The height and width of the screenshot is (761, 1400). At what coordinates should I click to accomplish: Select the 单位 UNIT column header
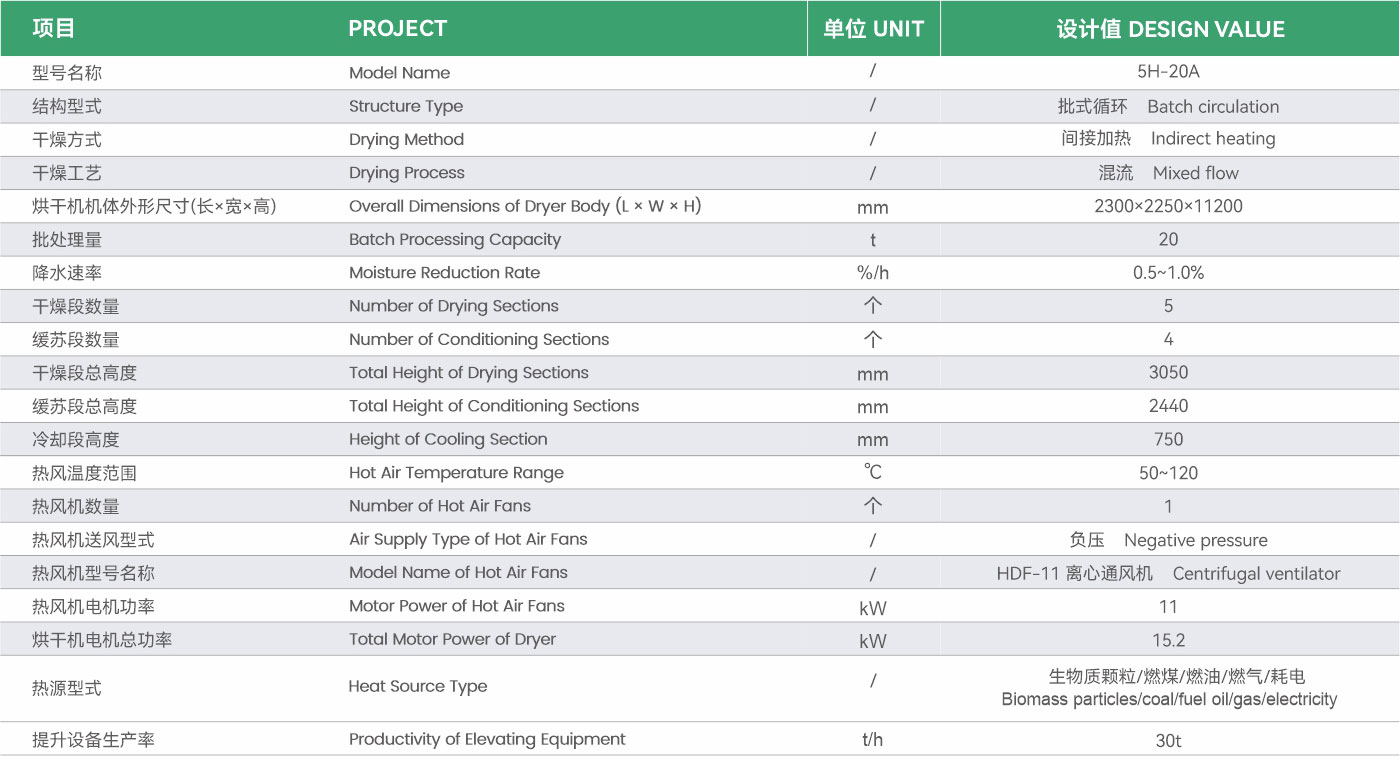873,29
